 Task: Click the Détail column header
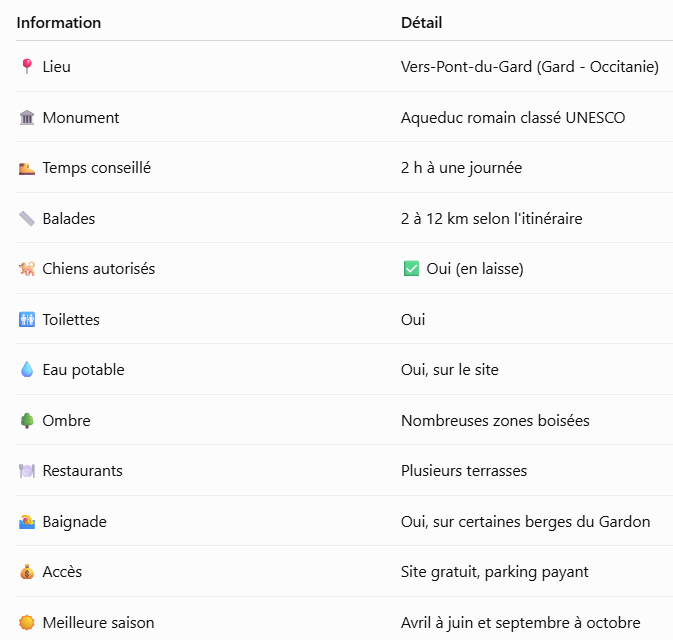[x=421, y=22]
